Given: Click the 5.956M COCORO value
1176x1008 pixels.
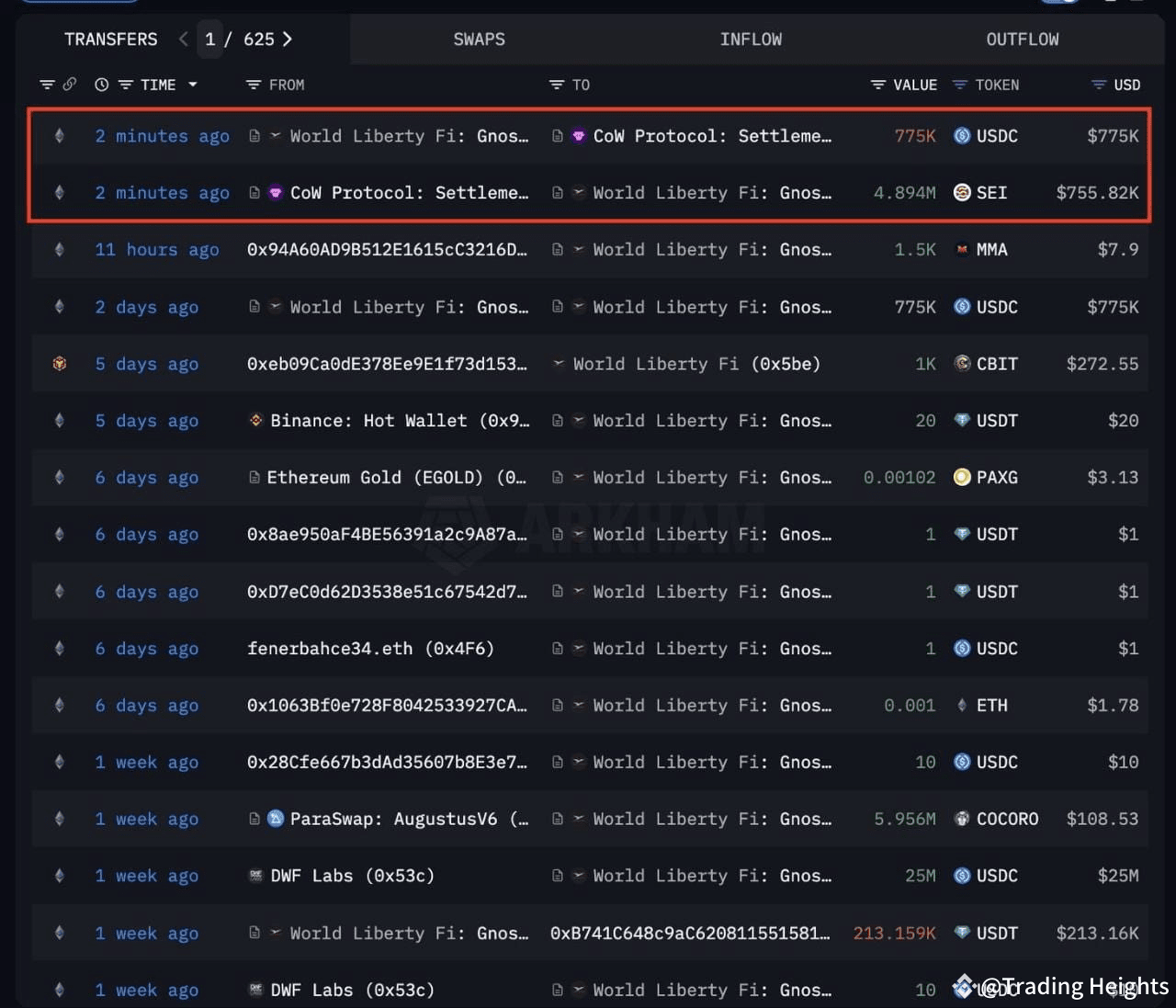Looking at the screenshot, I should click(x=905, y=819).
